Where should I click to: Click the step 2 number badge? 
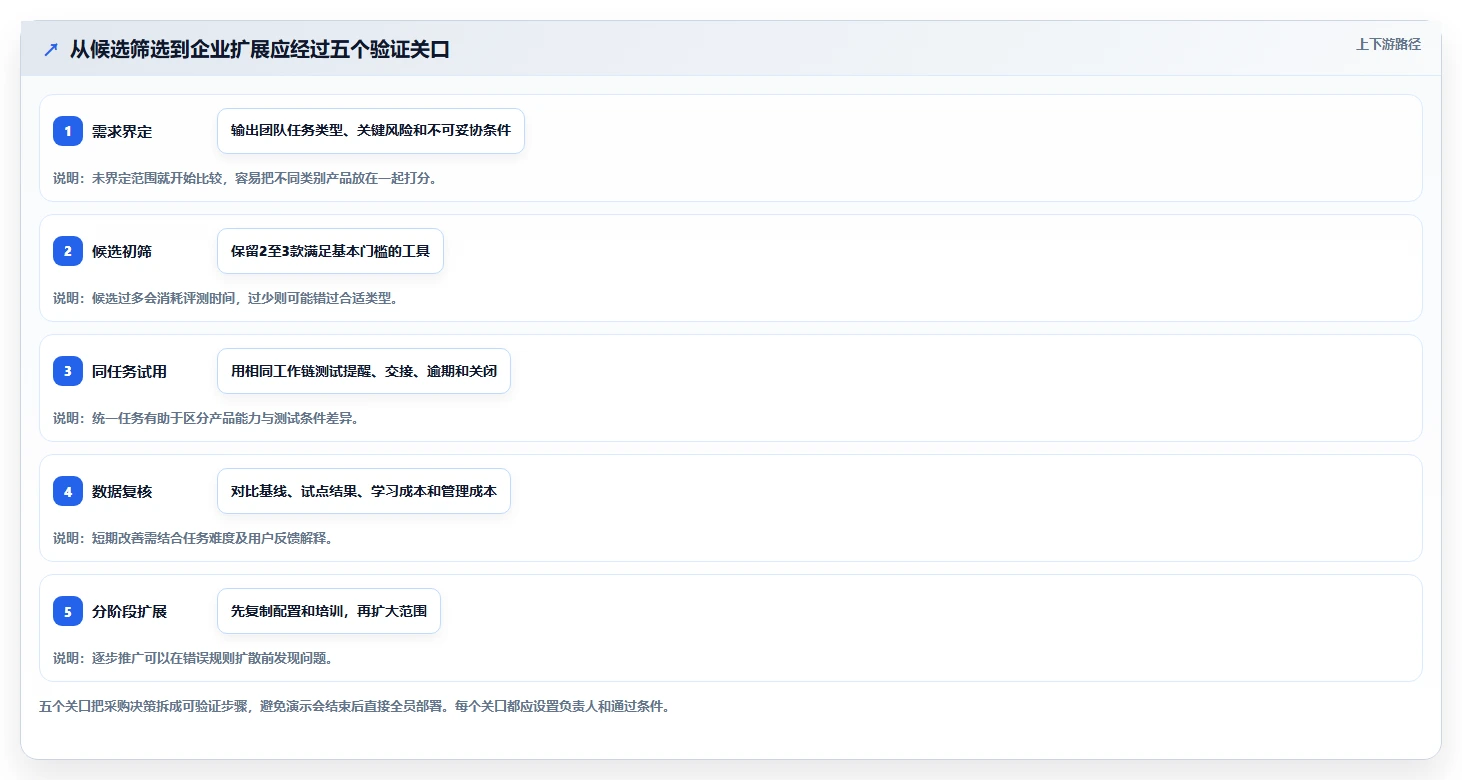(x=68, y=251)
